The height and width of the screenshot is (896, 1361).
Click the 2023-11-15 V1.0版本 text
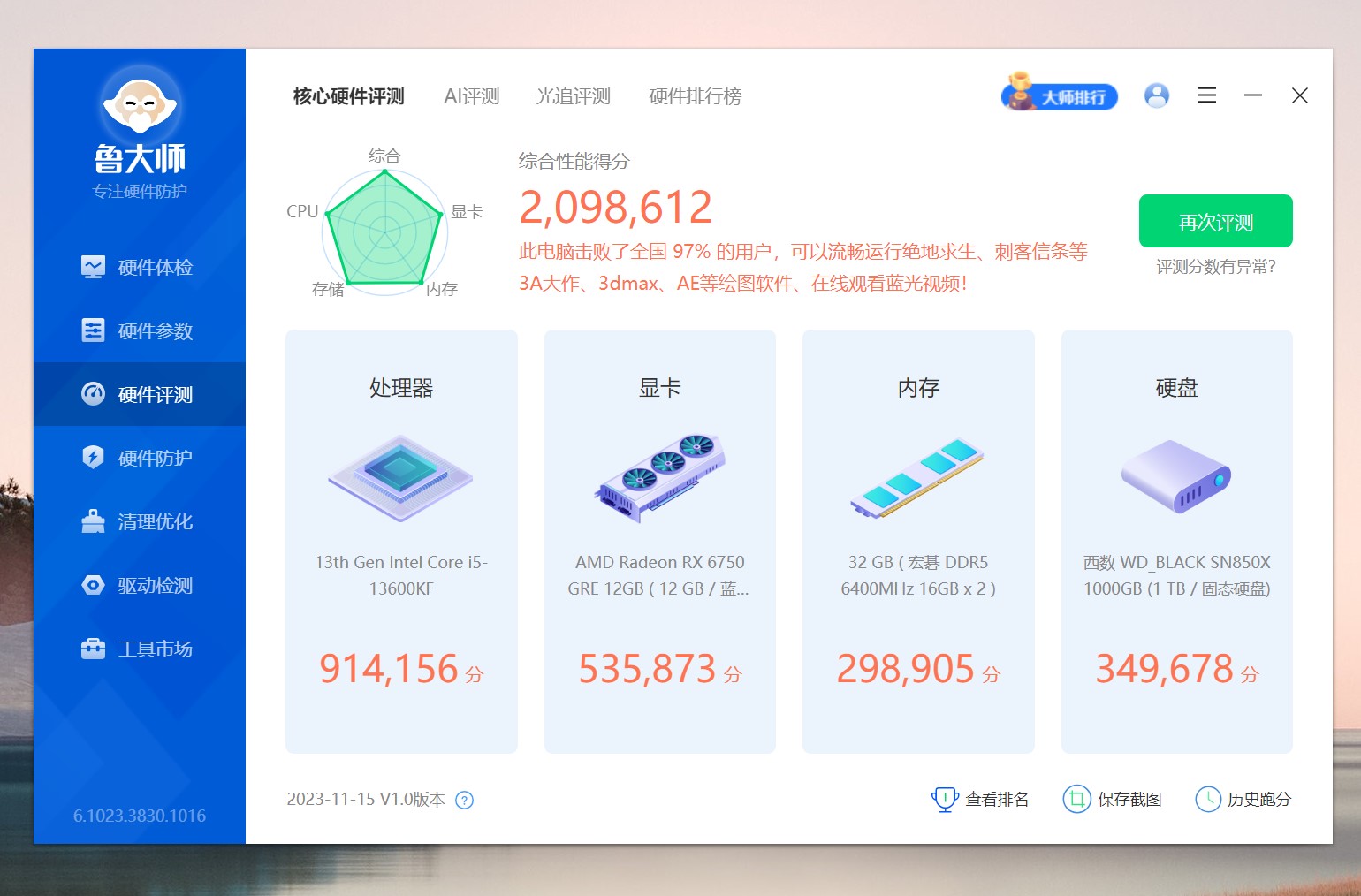[x=366, y=800]
